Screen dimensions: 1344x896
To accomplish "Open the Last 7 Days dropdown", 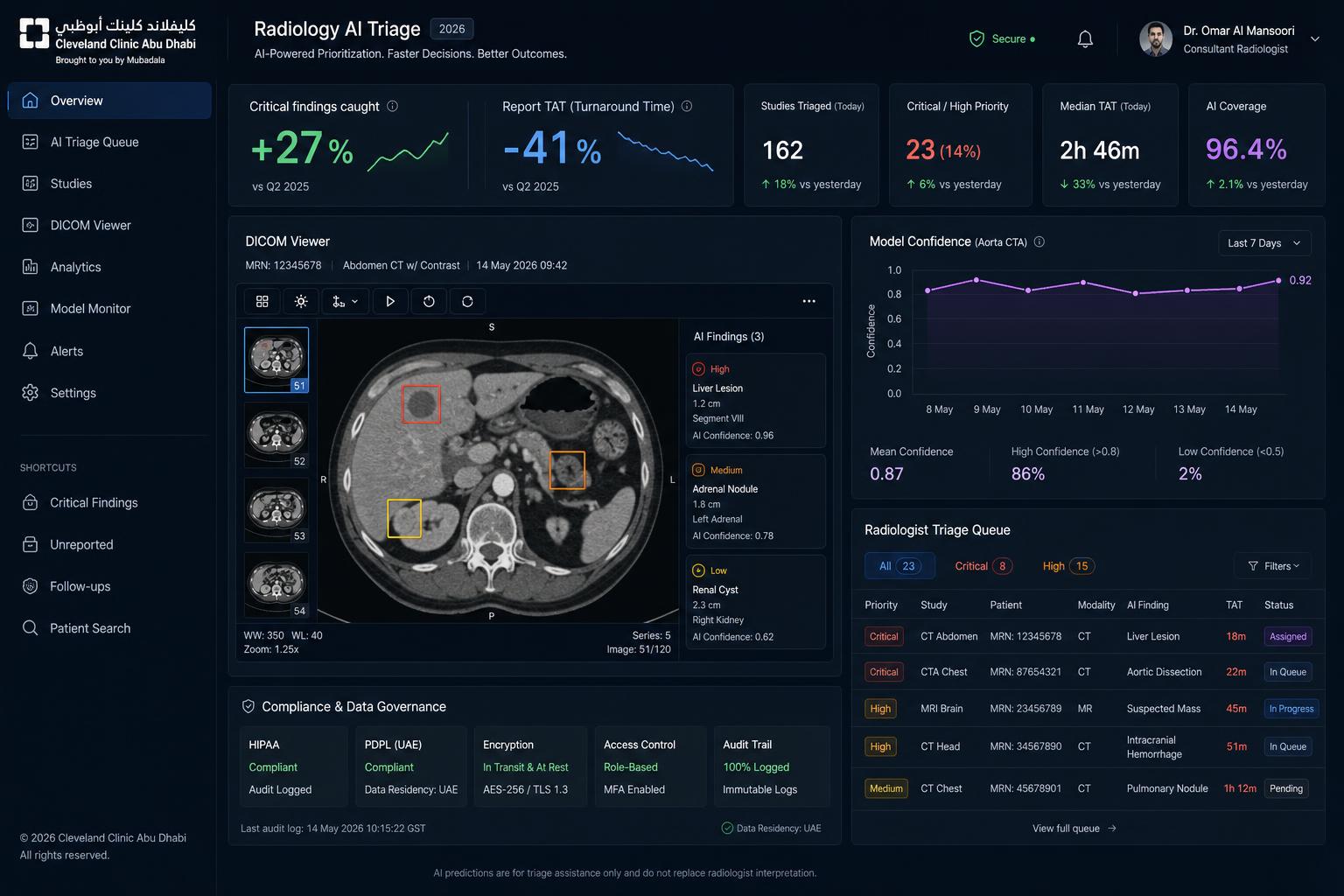I will [x=1264, y=243].
